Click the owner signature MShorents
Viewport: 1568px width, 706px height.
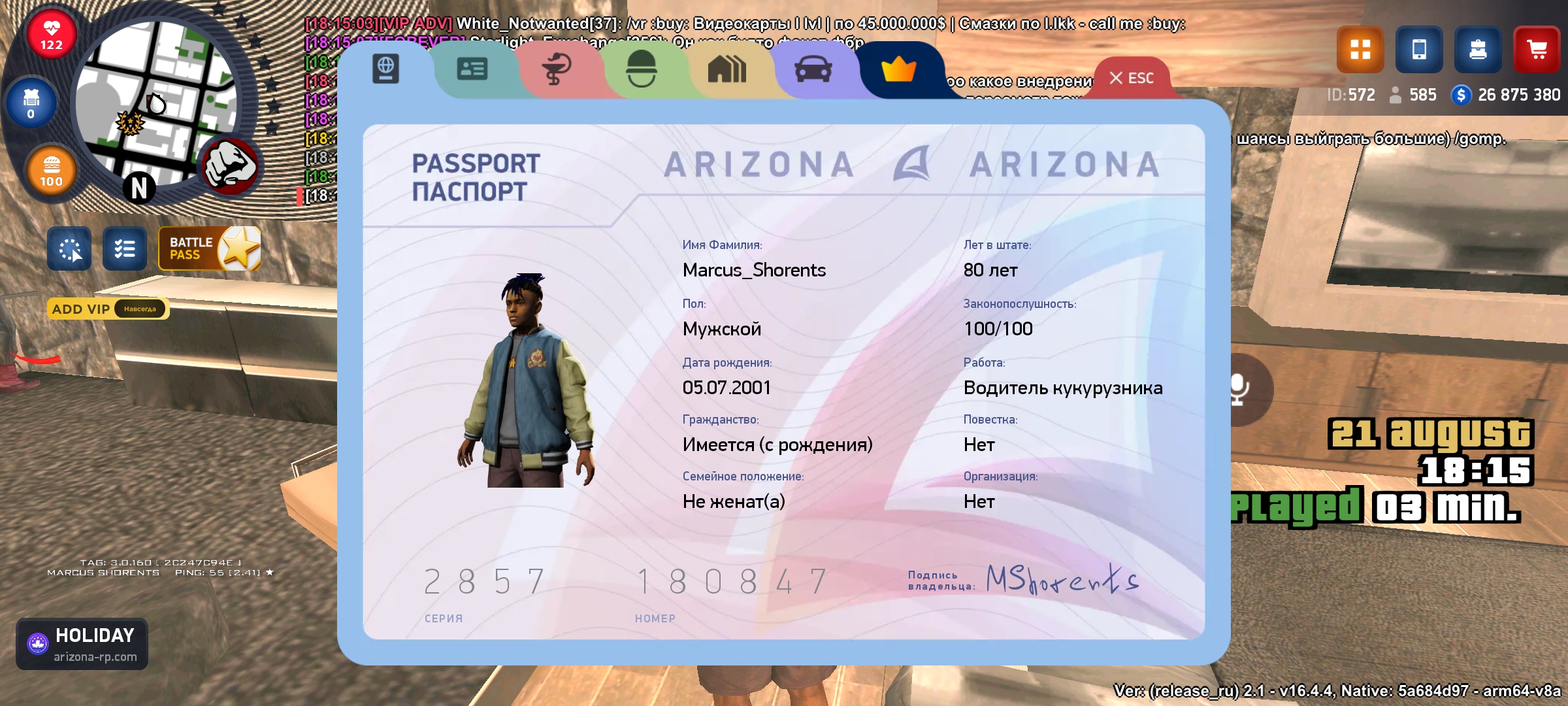[x=1063, y=579]
